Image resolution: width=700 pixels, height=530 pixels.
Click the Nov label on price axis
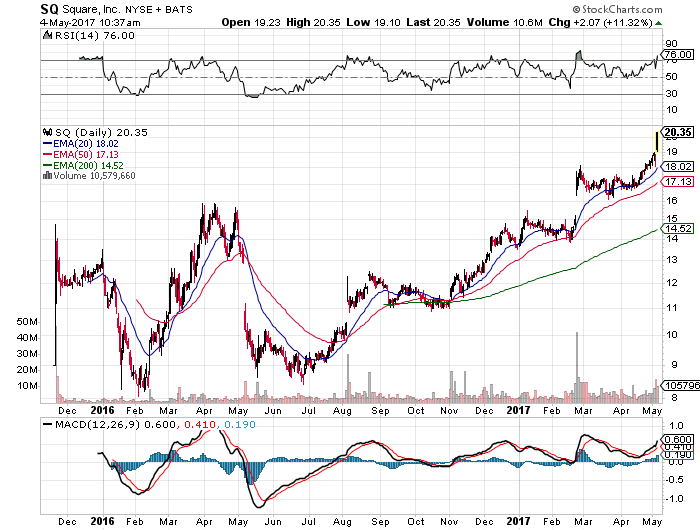tap(449, 411)
